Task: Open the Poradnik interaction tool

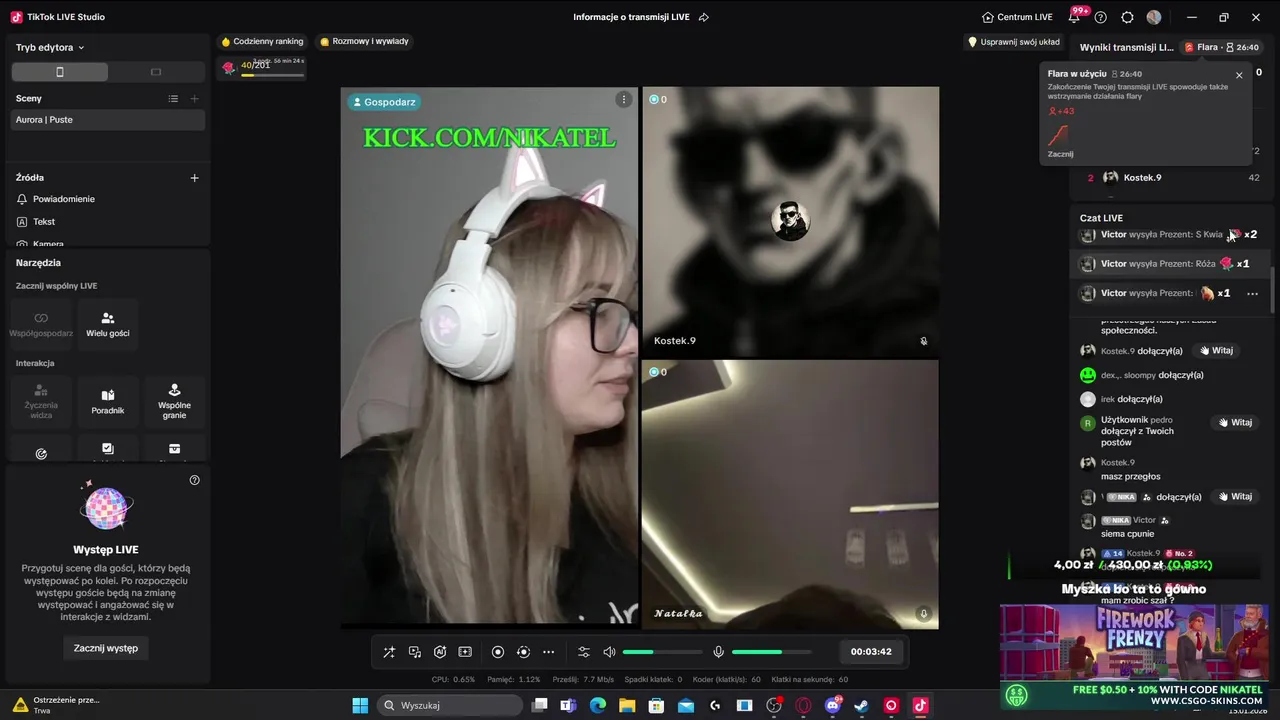Action: pos(108,401)
